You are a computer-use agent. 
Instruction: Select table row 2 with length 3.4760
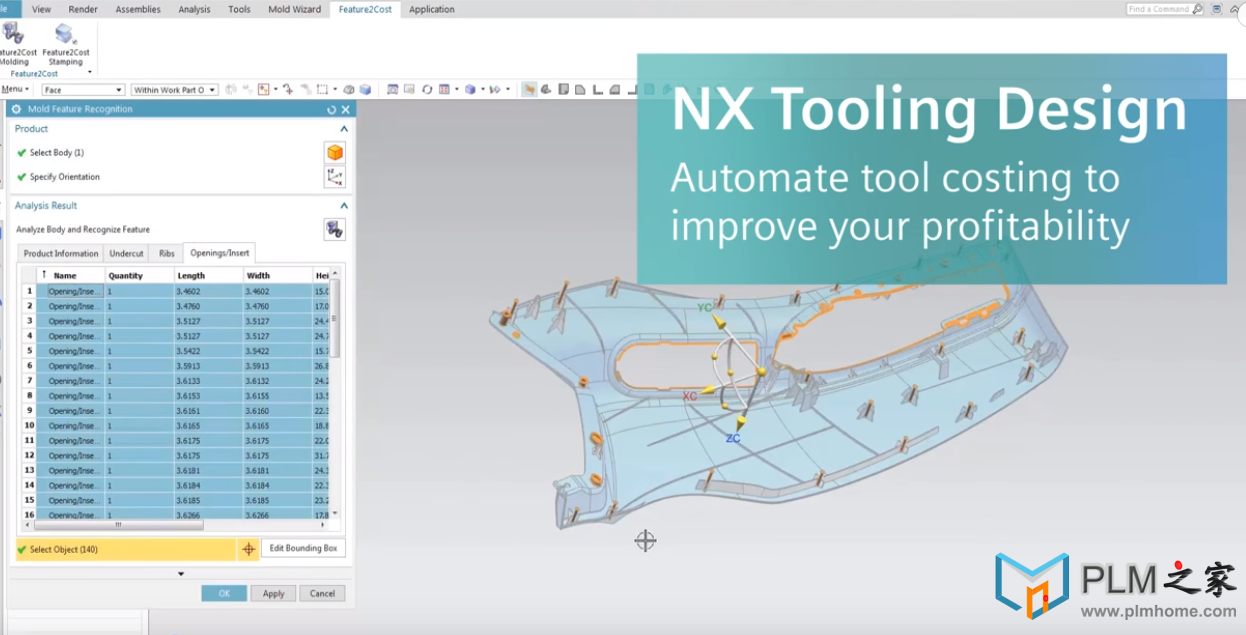click(177, 306)
